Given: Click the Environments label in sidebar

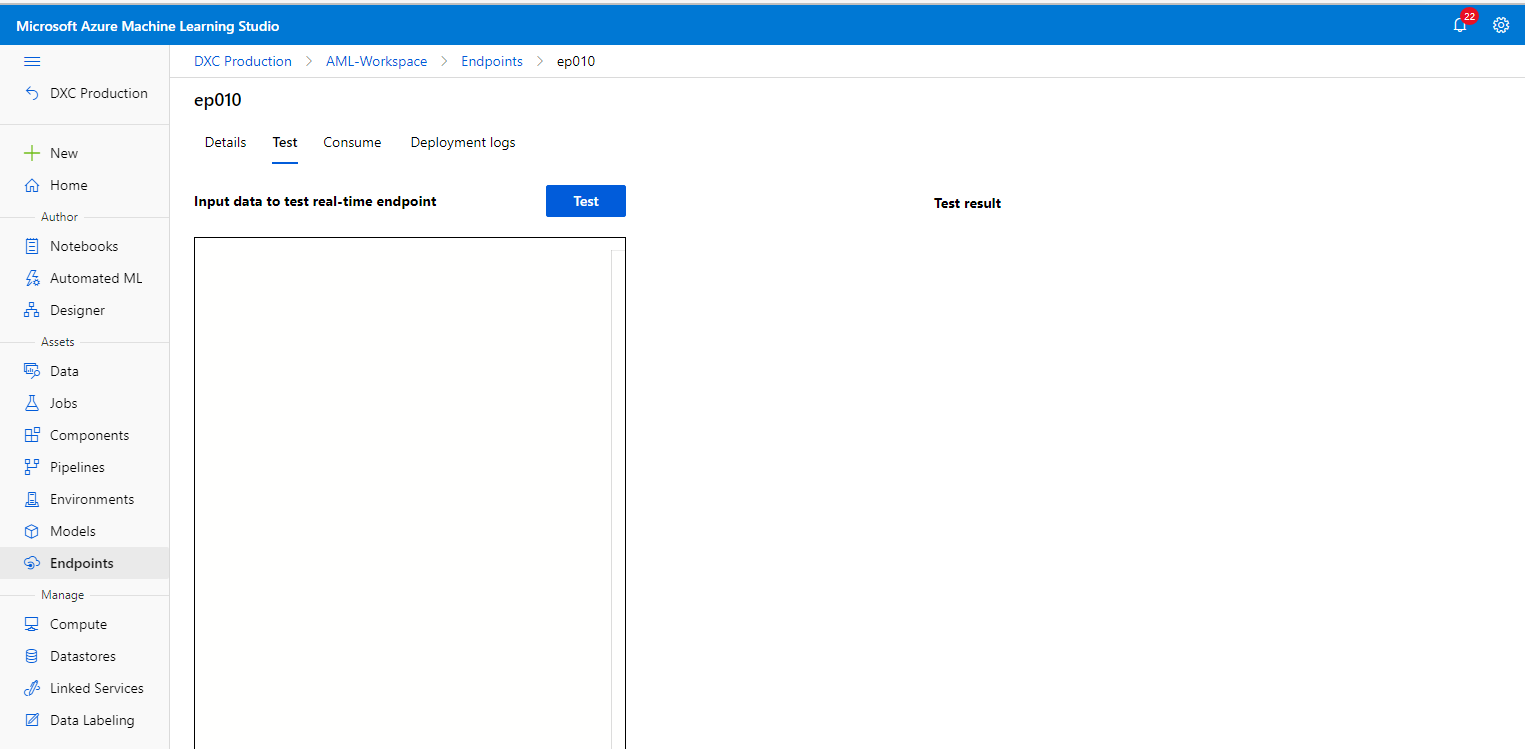Looking at the screenshot, I should [x=92, y=499].
